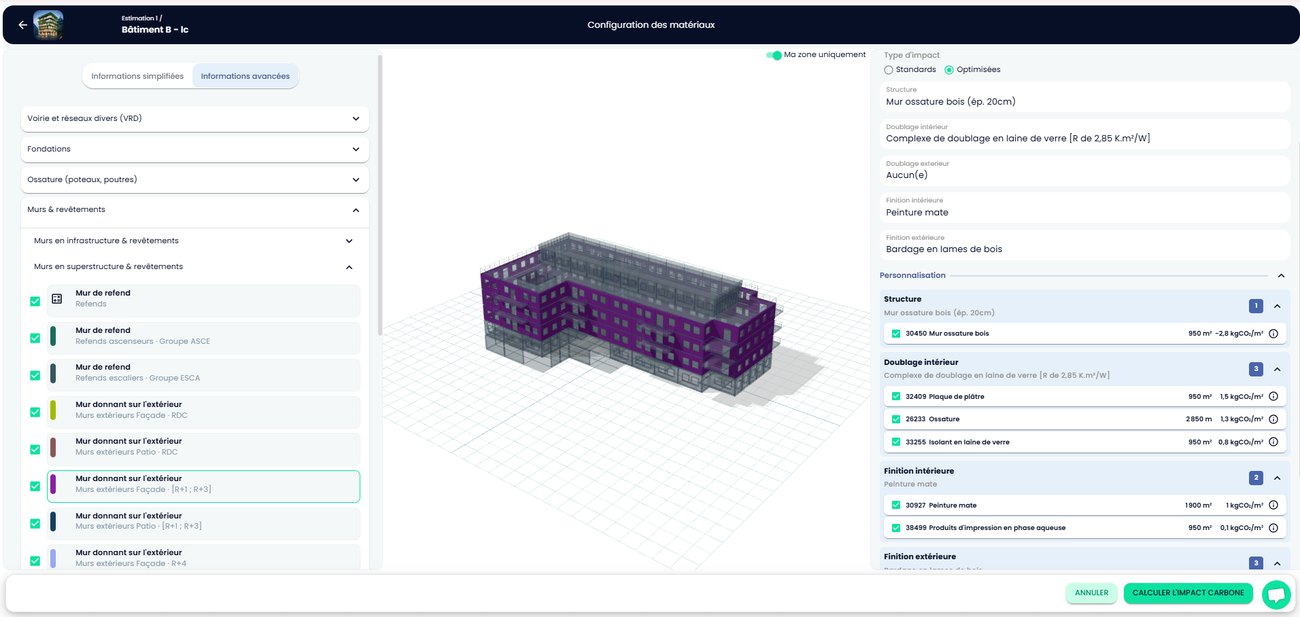Image resolution: width=1300 pixels, height=617 pixels.
Task: Collapse the Finition intérieure group
Action: click(x=1277, y=478)
